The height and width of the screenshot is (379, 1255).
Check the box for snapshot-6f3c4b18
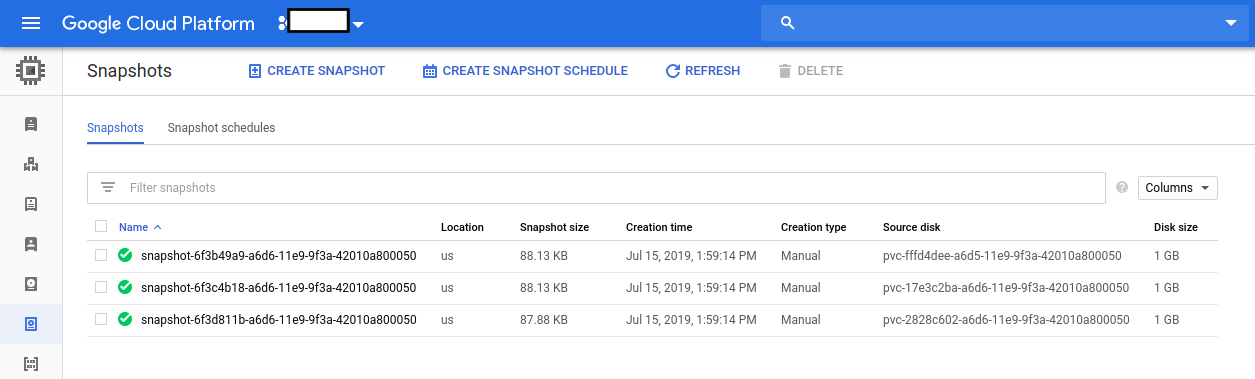pos(101,287)
